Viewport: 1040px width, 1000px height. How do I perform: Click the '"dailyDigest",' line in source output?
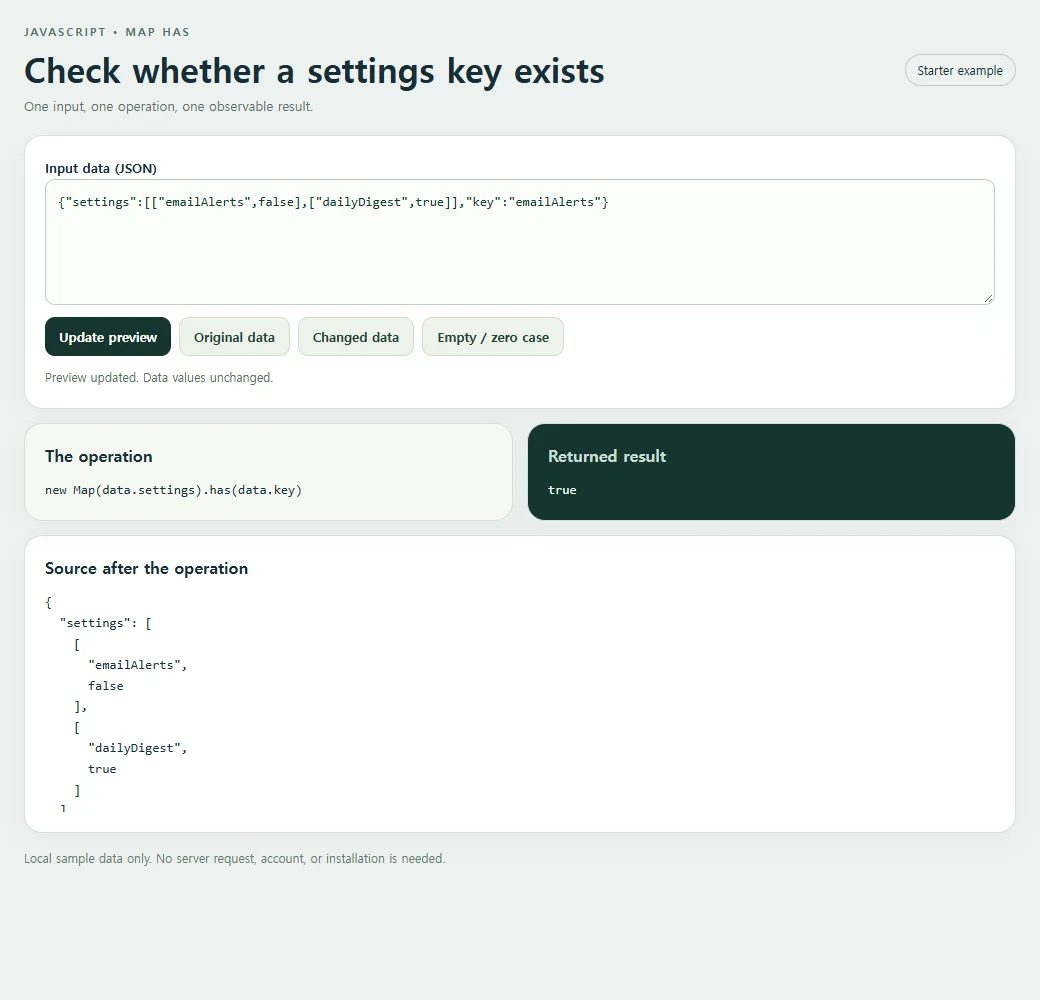coord(138,748)
